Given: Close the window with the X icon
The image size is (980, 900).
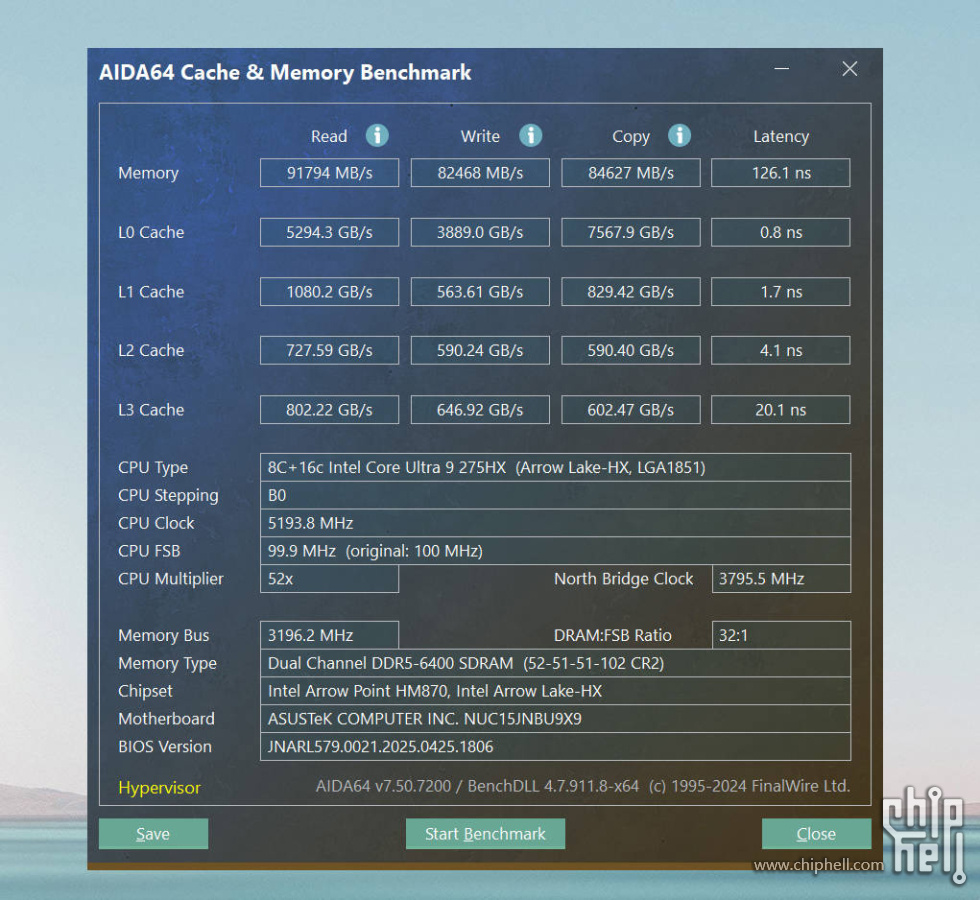Looking at the screenshot, I should [x=849, y=69].
